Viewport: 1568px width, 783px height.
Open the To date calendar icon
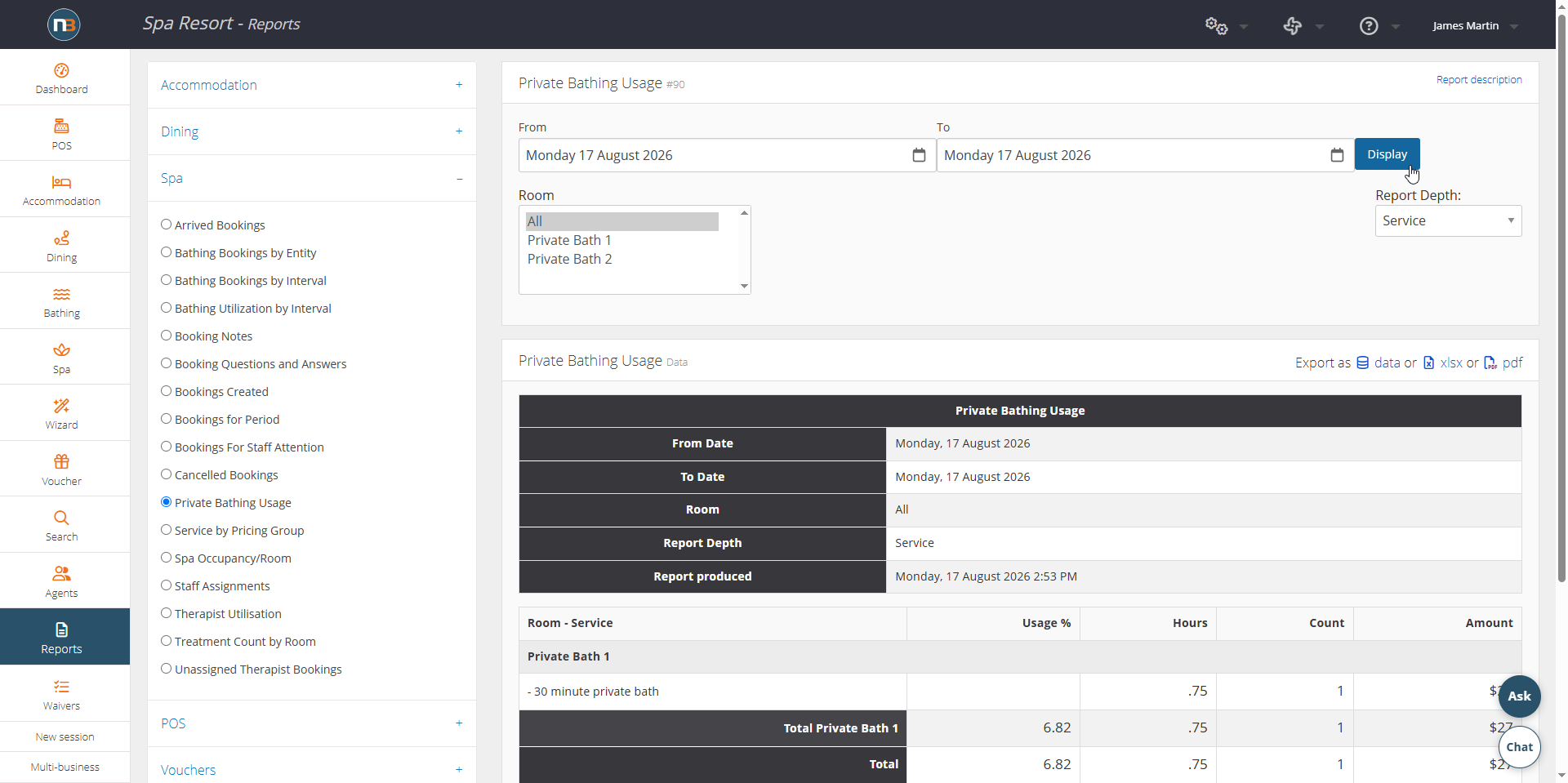tap(1337, 155)
